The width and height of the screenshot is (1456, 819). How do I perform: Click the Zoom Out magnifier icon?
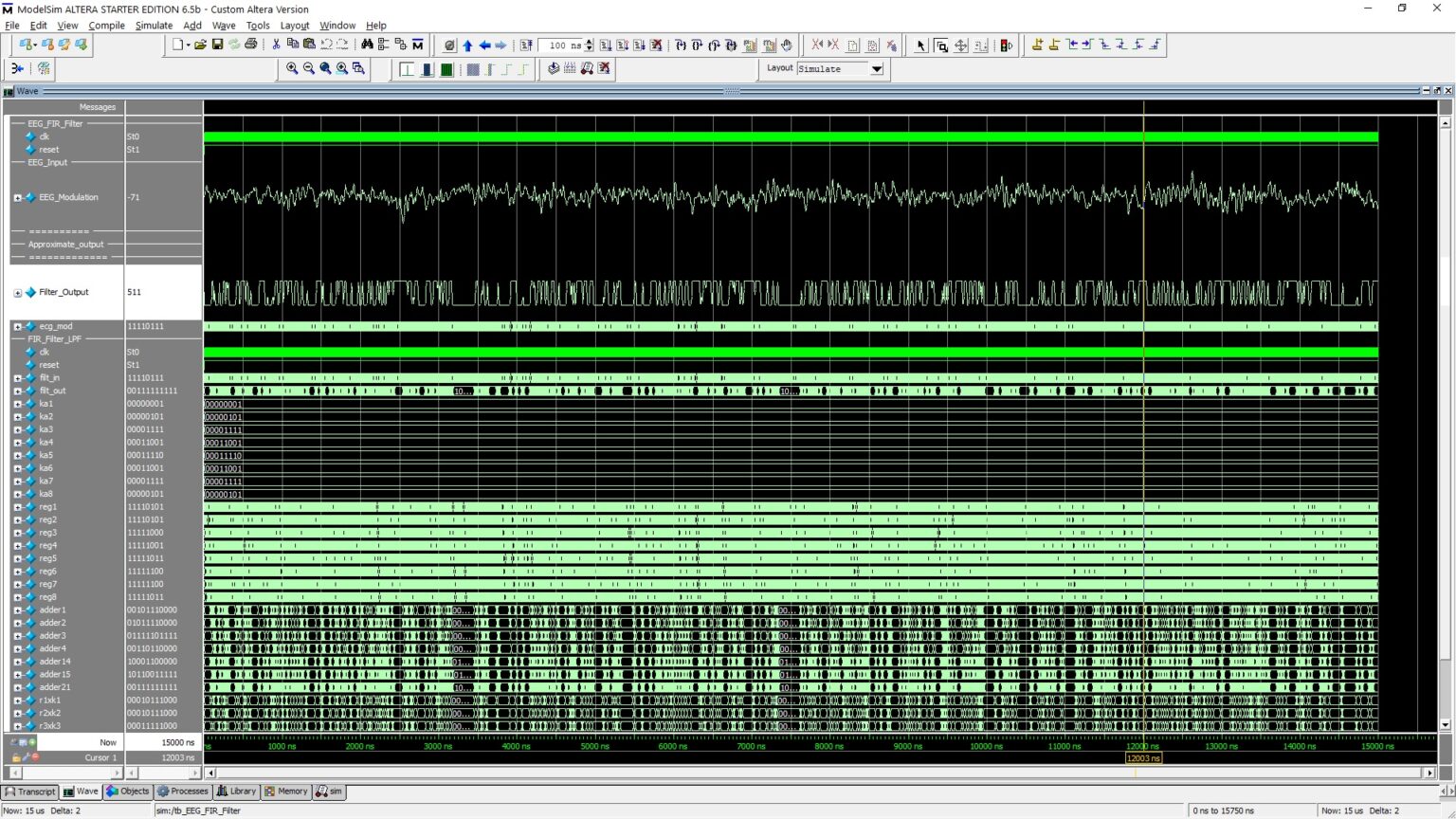pyautogui.click(x=308, y=68)
